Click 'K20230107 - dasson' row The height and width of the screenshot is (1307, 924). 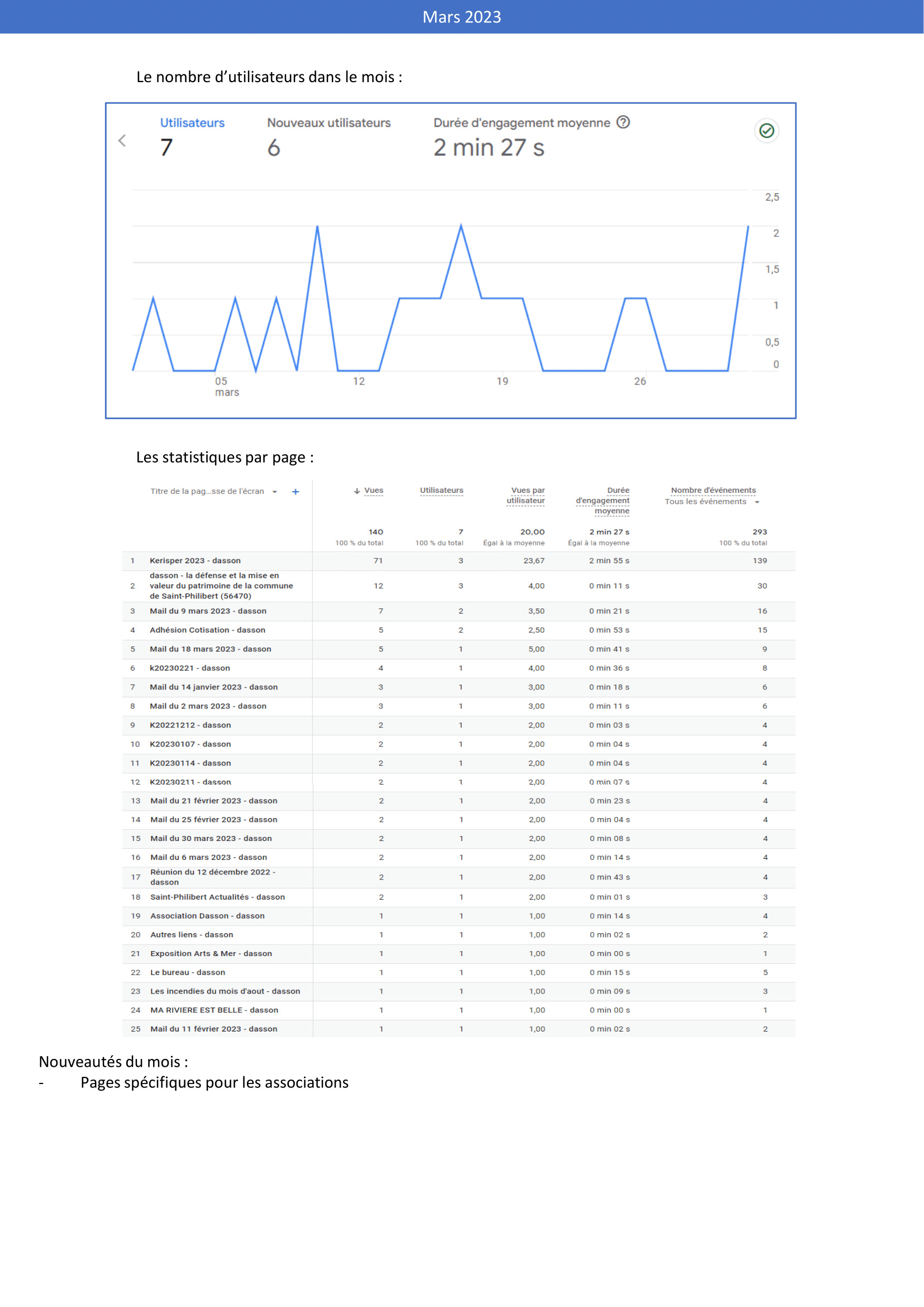pyautogui.click(x=459, y=744)
